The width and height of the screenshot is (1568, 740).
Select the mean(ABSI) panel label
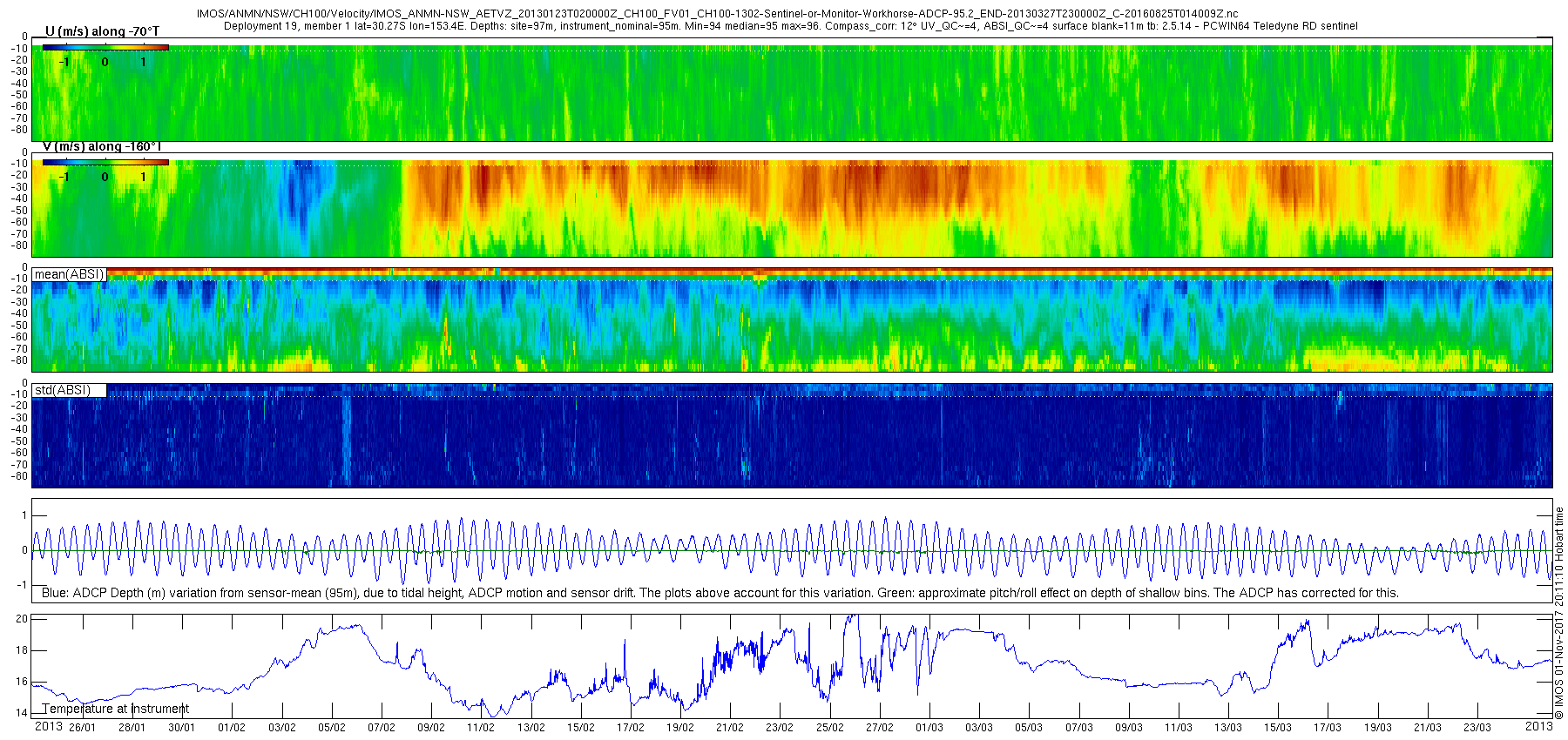coord(70,274)
